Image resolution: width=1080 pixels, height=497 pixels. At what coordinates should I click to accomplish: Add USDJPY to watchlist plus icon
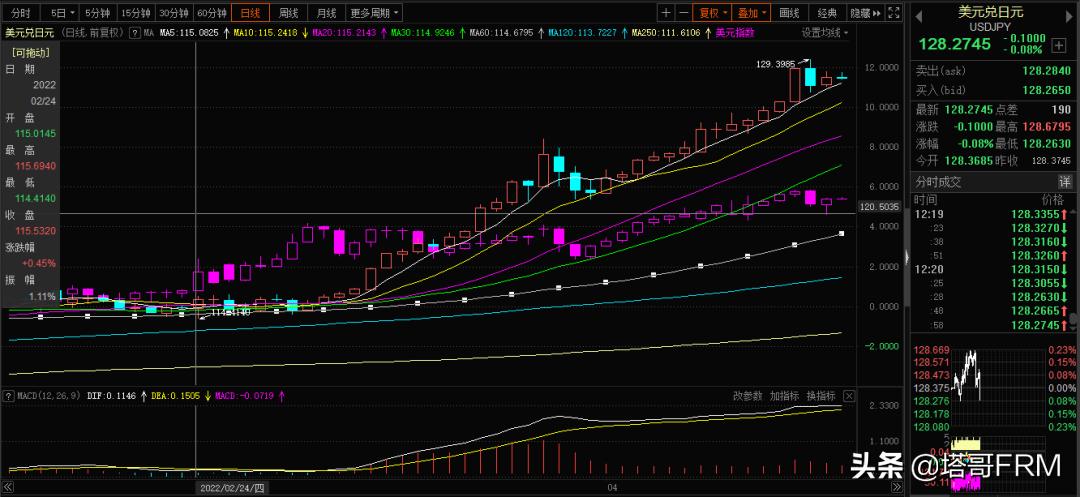pyautogui.click(x=1059, y=45)
